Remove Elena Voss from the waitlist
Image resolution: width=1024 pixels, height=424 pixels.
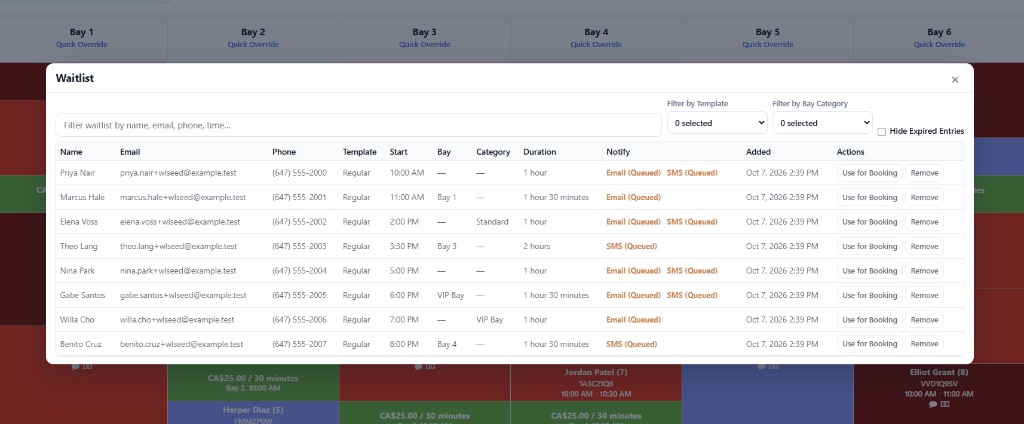coord(924,222)
